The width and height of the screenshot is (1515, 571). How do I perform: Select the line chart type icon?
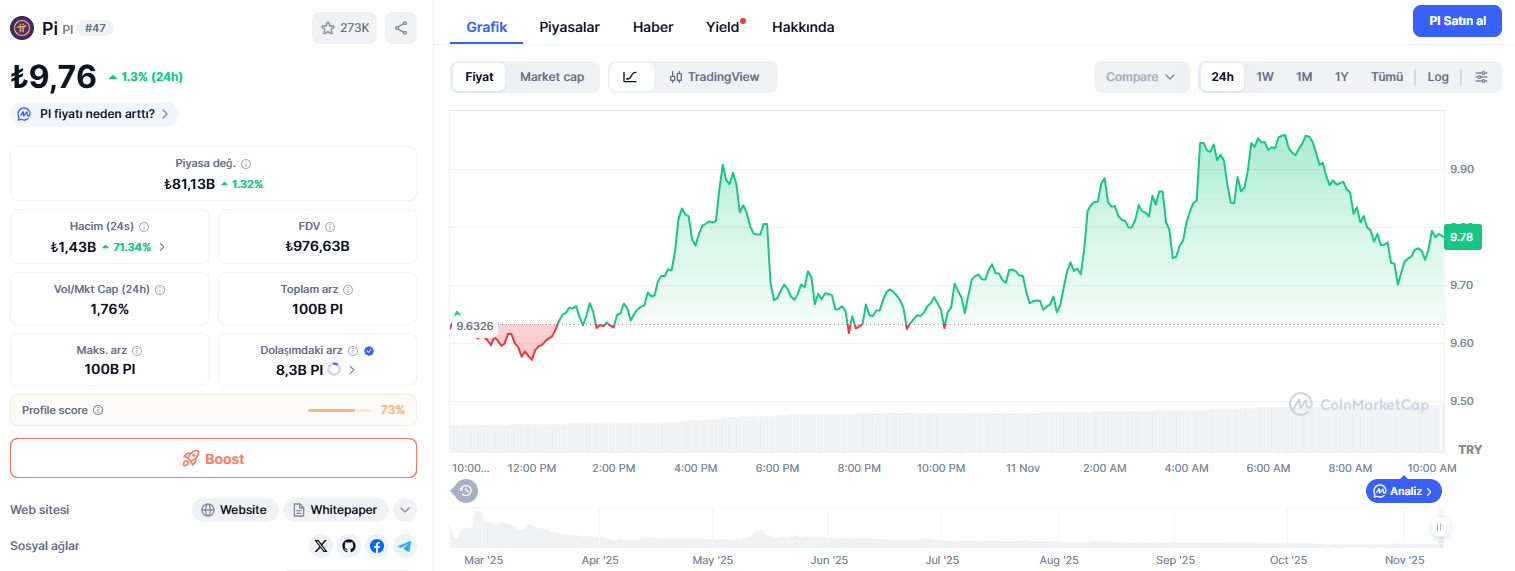[x=631, y=77]
